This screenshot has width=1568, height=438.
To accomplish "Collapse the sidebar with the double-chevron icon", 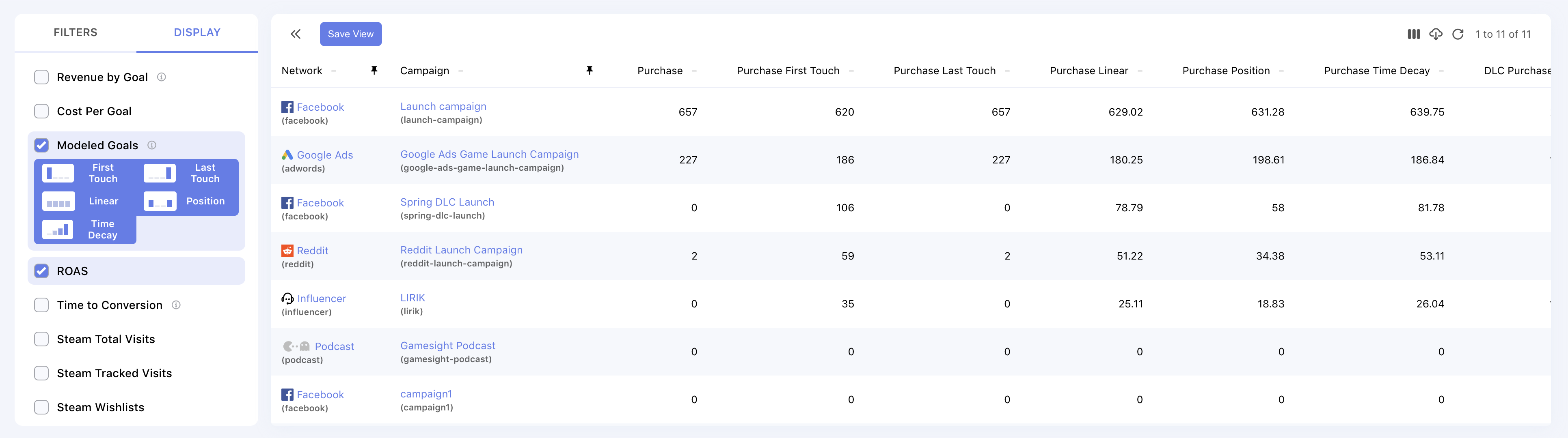I will click(x=295, y=34).
